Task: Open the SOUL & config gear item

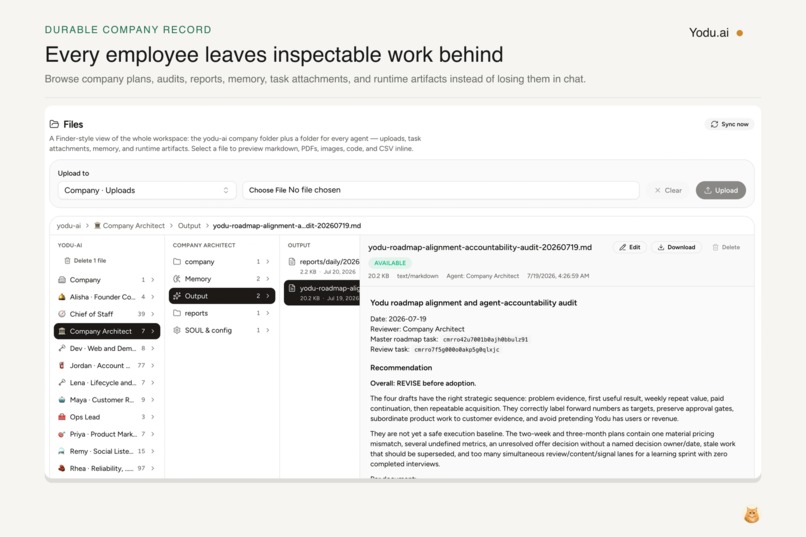Action: point(222,330)
